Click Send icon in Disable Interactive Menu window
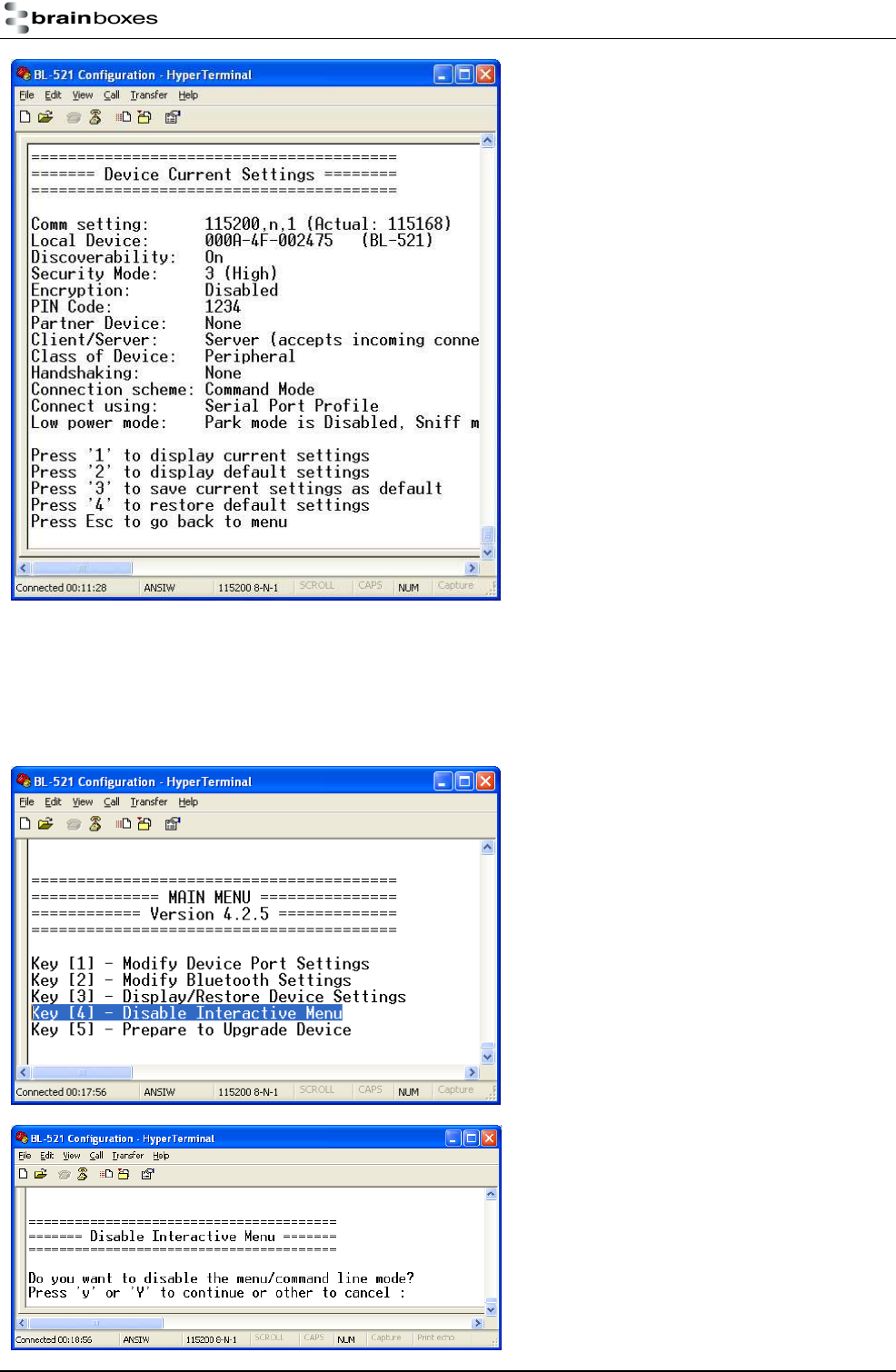 (x=106, y=1174)
